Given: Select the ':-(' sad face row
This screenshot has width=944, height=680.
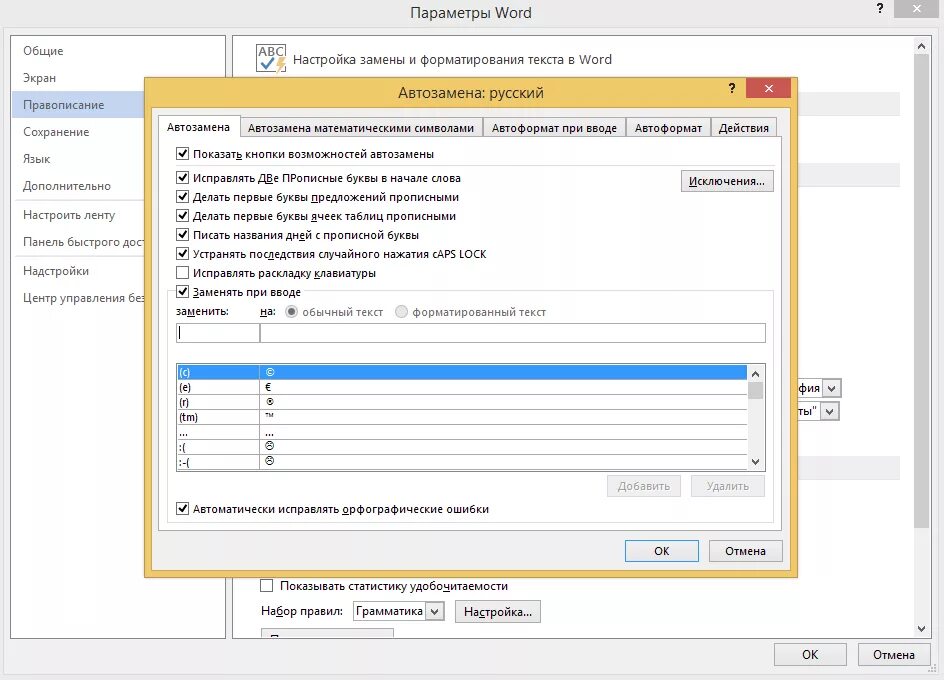Looking at the screenshot, I should point(462,462).
